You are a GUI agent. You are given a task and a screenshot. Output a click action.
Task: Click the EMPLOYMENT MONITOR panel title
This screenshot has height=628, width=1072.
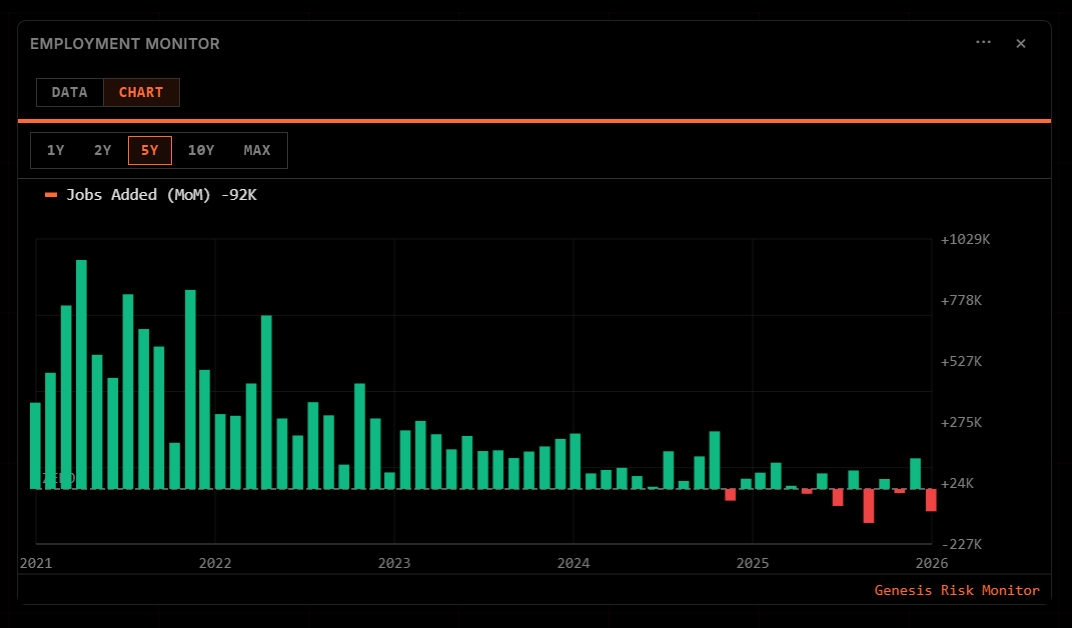pos(125,44)
